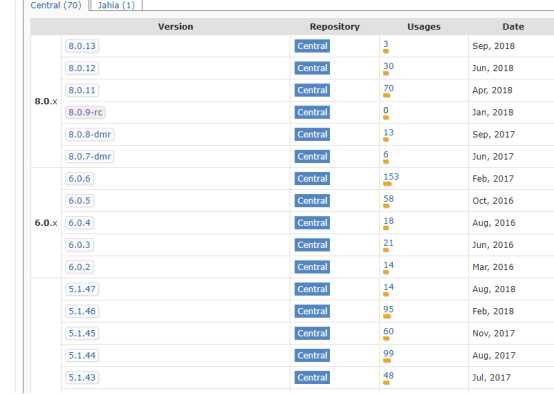Click Central badge in 5.1.45 row
Image resolution: width=554 pixels, height=394 pixels.
tap(312, 333)
